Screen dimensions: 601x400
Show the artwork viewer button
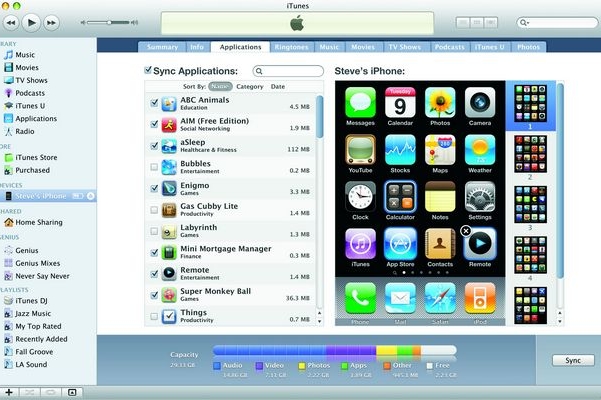[72, 392]
